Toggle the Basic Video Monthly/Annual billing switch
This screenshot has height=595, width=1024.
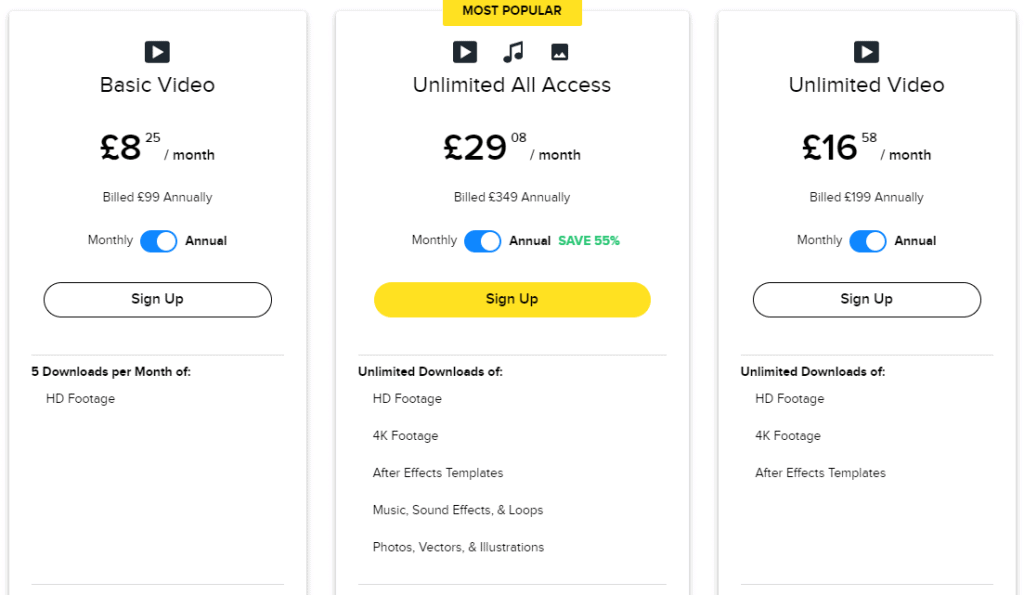[159, 241]
